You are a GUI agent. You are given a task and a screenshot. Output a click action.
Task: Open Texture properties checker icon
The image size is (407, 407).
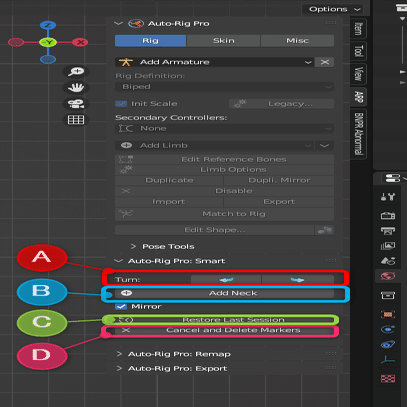pos(388,379)
